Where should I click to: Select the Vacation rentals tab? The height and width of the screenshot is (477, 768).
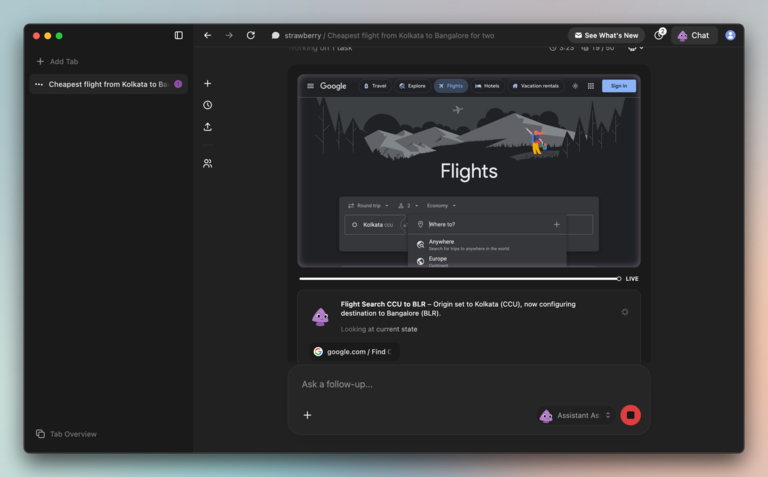pyautogui.click(x=535, y=86)
